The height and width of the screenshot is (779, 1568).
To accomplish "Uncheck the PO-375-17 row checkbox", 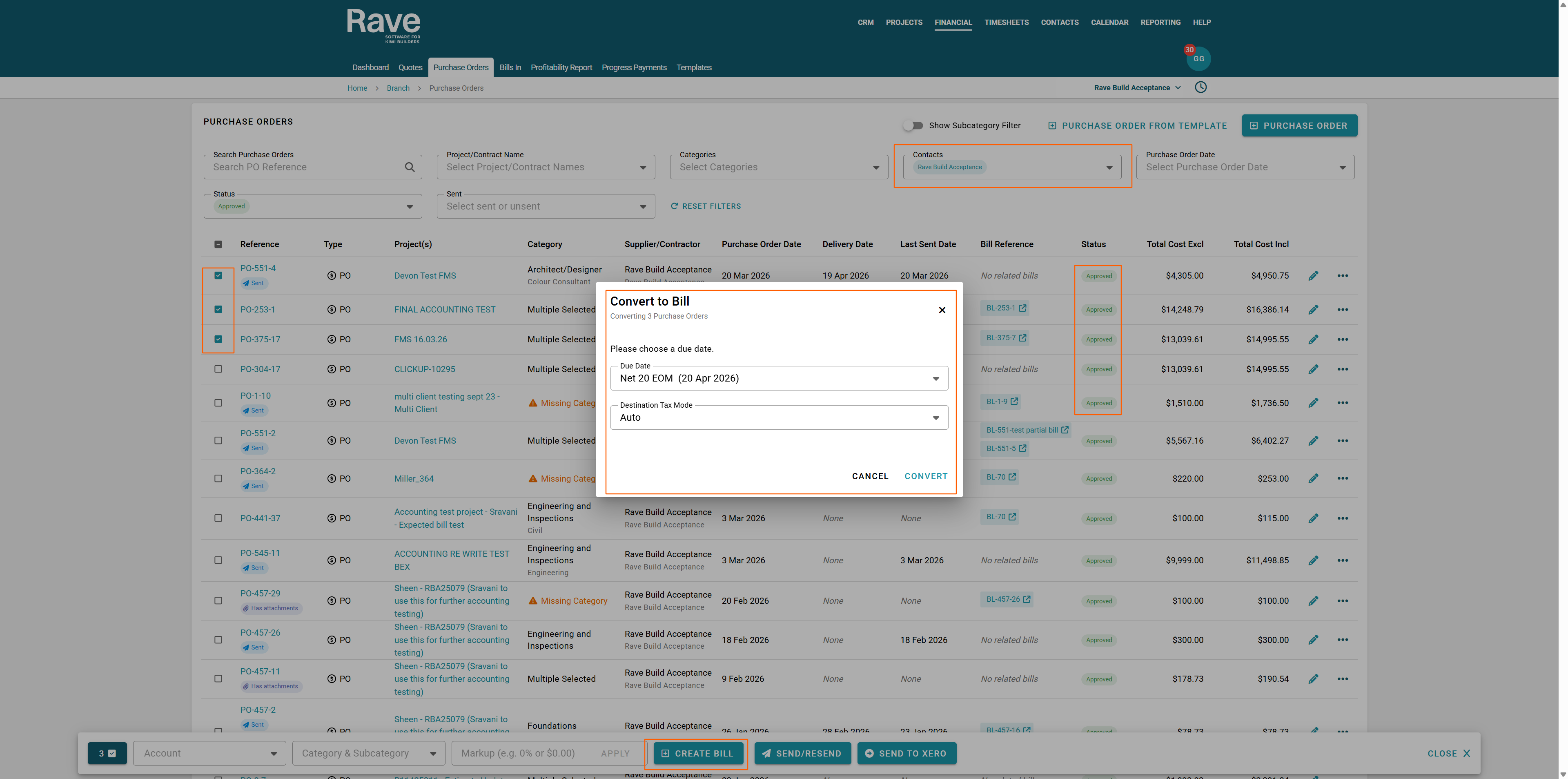I will click(x=218, y=339).
